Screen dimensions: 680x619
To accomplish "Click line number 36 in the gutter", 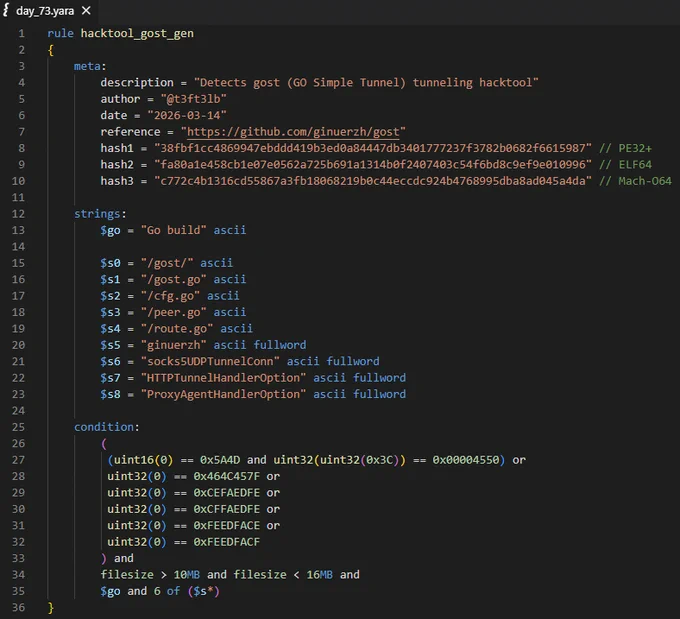I will pos(18,607).
